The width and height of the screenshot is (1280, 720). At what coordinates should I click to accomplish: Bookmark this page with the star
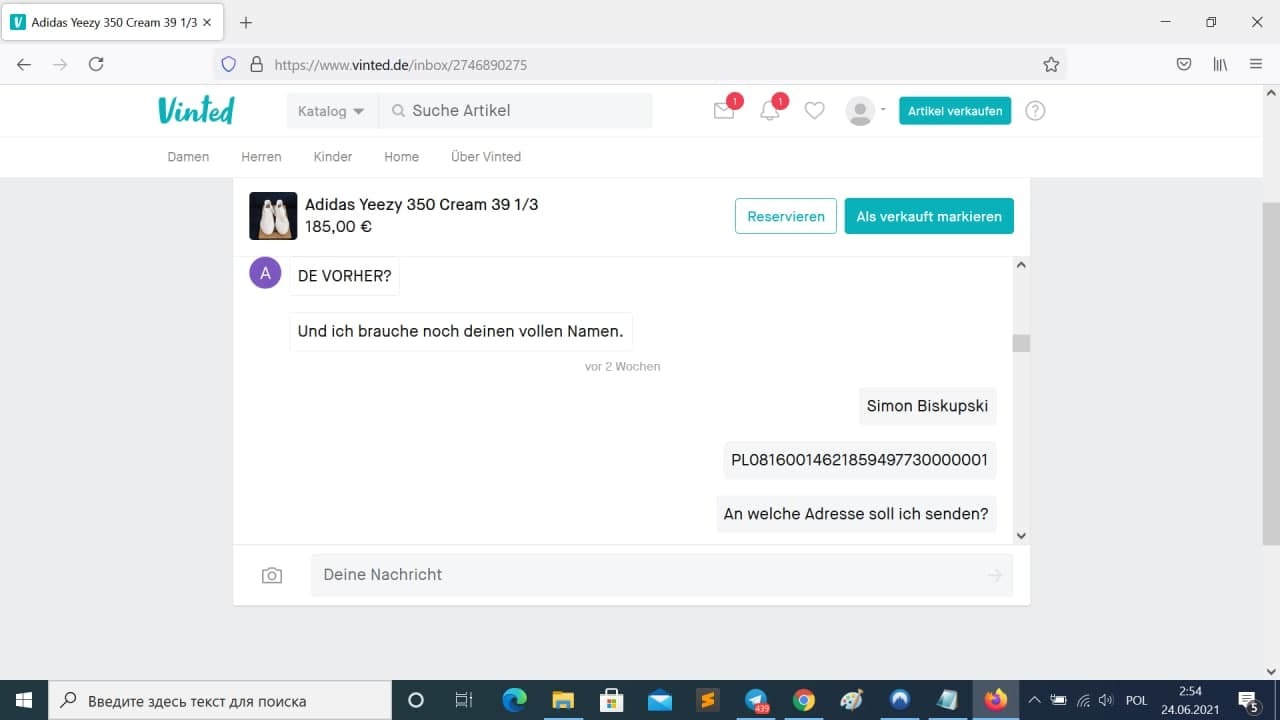pyautogui.click(x=1051, y=64)
